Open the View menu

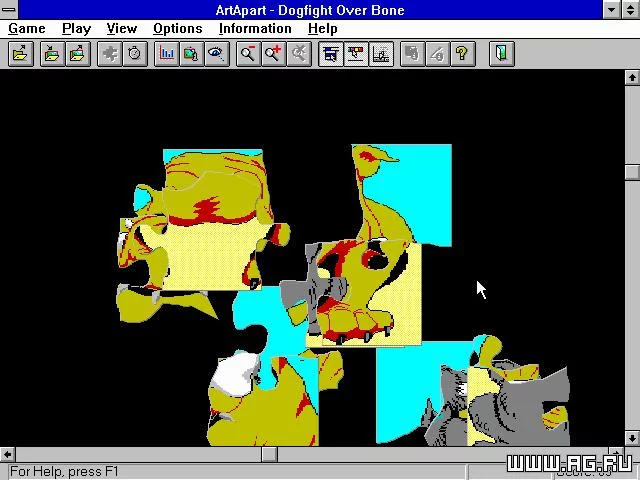click(x=122, y=29)
